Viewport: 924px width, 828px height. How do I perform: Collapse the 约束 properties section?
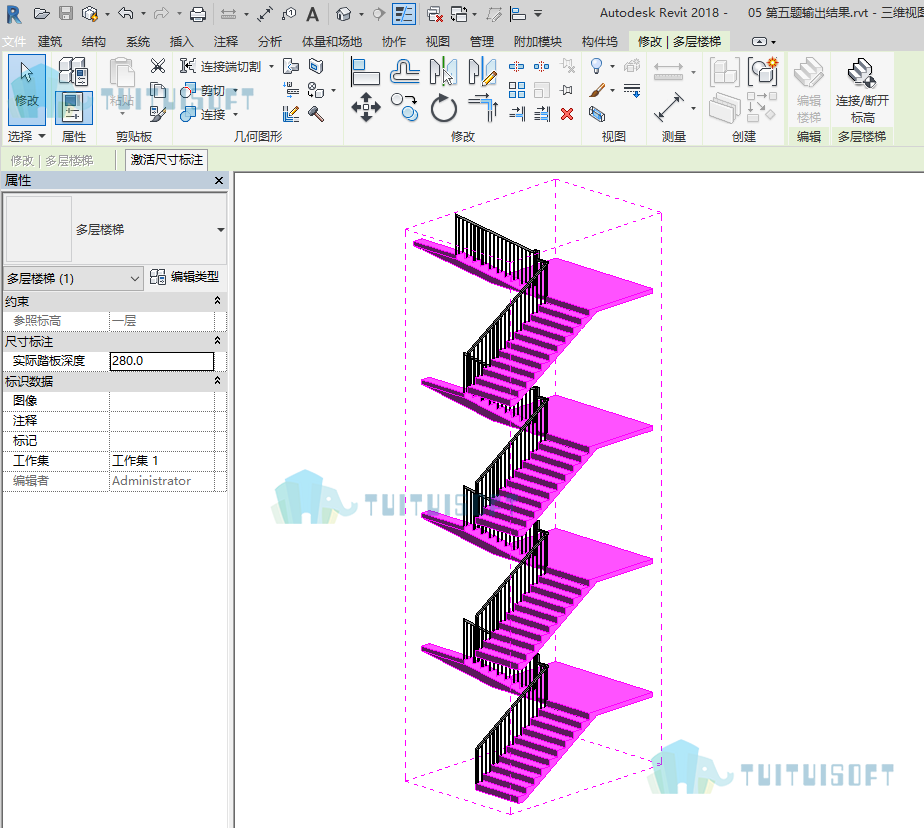pos(217,301)
